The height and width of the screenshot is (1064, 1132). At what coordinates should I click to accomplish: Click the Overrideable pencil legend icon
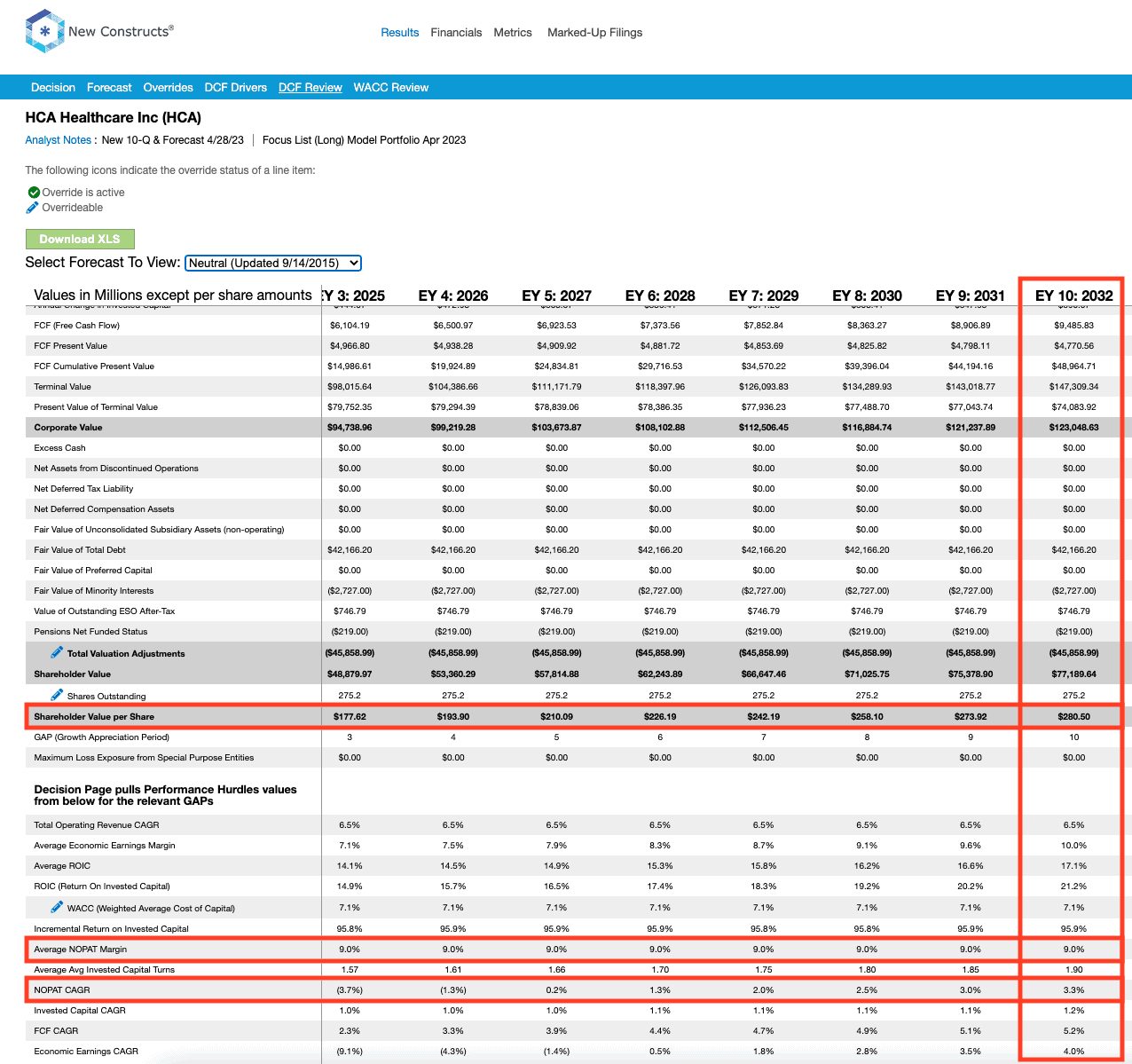tap(33, 208)
